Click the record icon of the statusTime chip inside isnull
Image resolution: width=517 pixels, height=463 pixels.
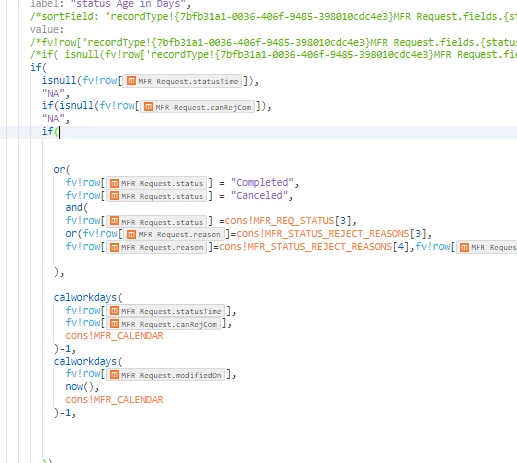[131, 81]
